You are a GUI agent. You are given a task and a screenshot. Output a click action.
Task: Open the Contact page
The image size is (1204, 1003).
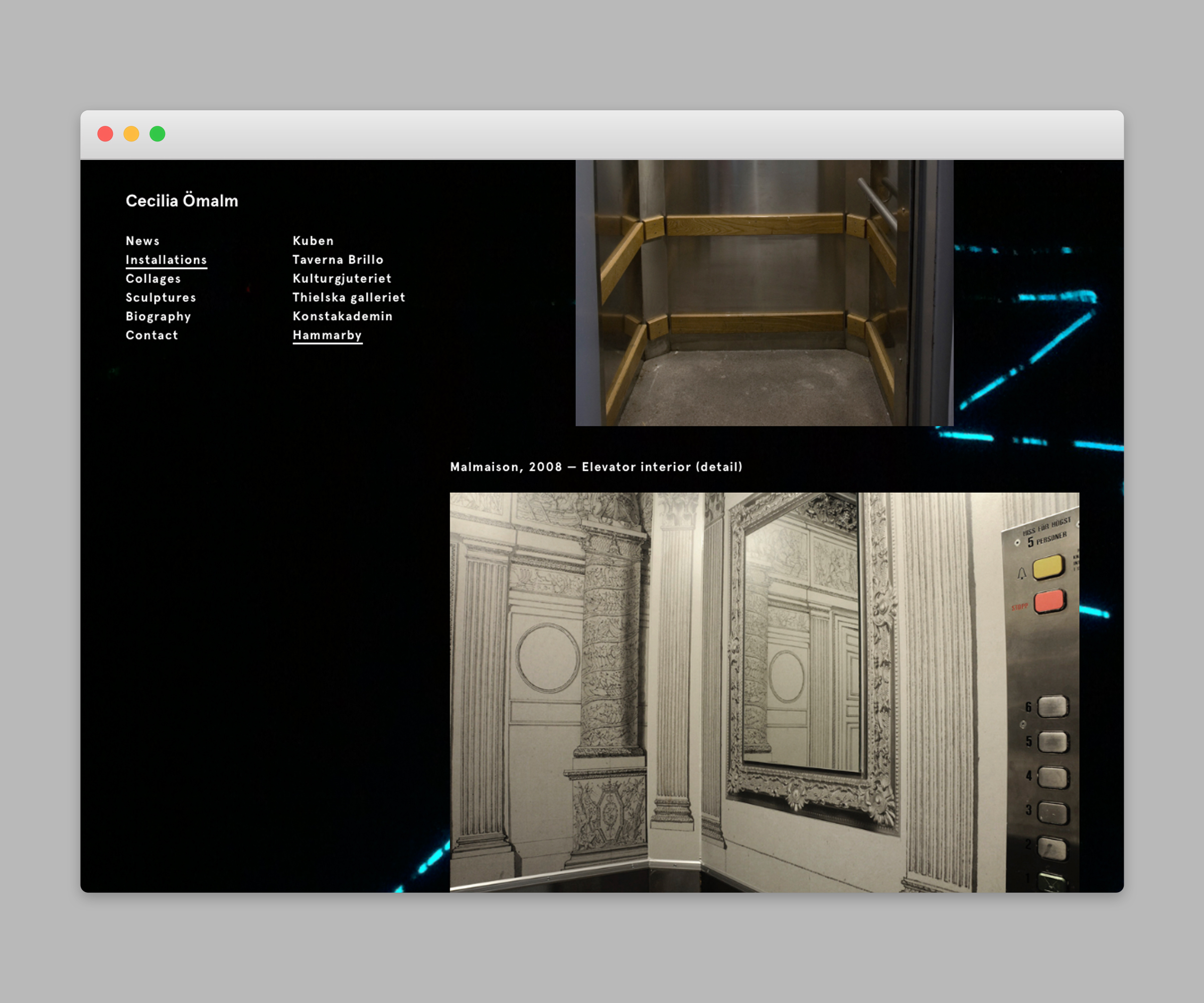pyautogui.click(x=152, y=336)
